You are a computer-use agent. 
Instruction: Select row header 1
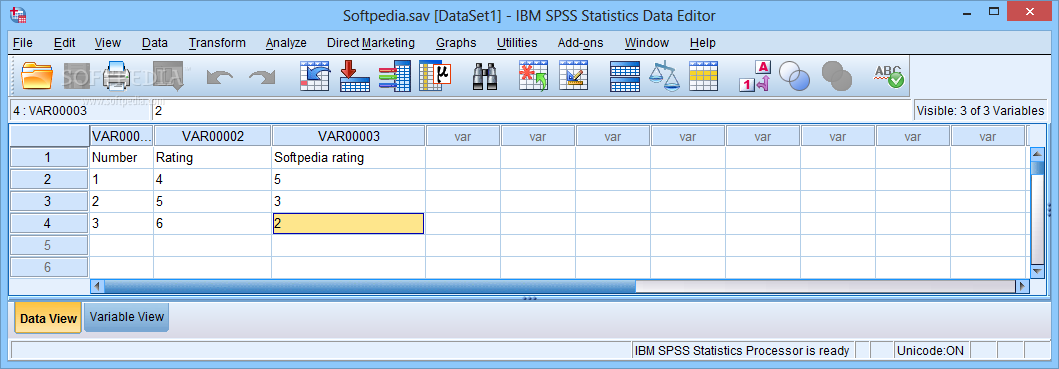coord(48,158)
